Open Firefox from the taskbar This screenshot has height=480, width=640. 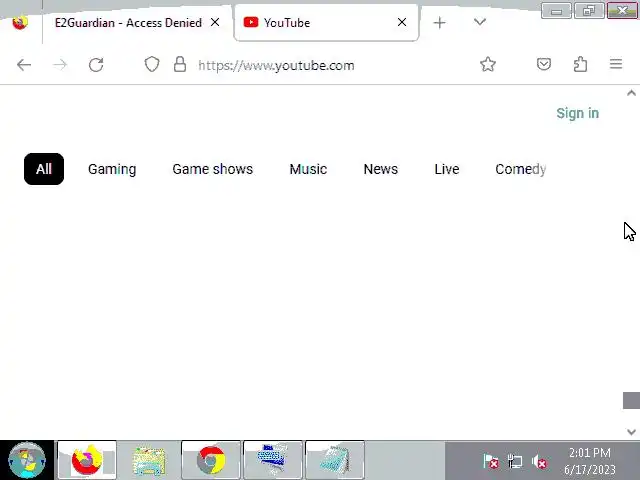click(x=87, y=460)
